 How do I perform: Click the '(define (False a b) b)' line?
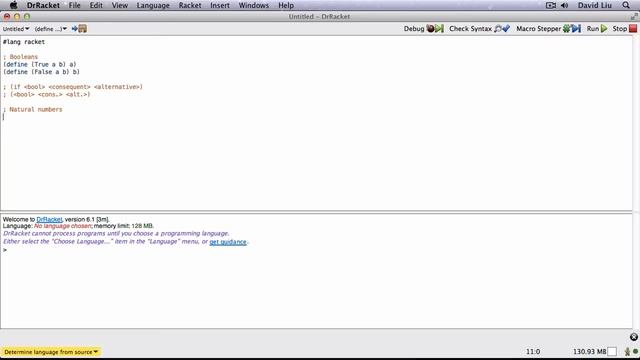click(x=41, y=71)
